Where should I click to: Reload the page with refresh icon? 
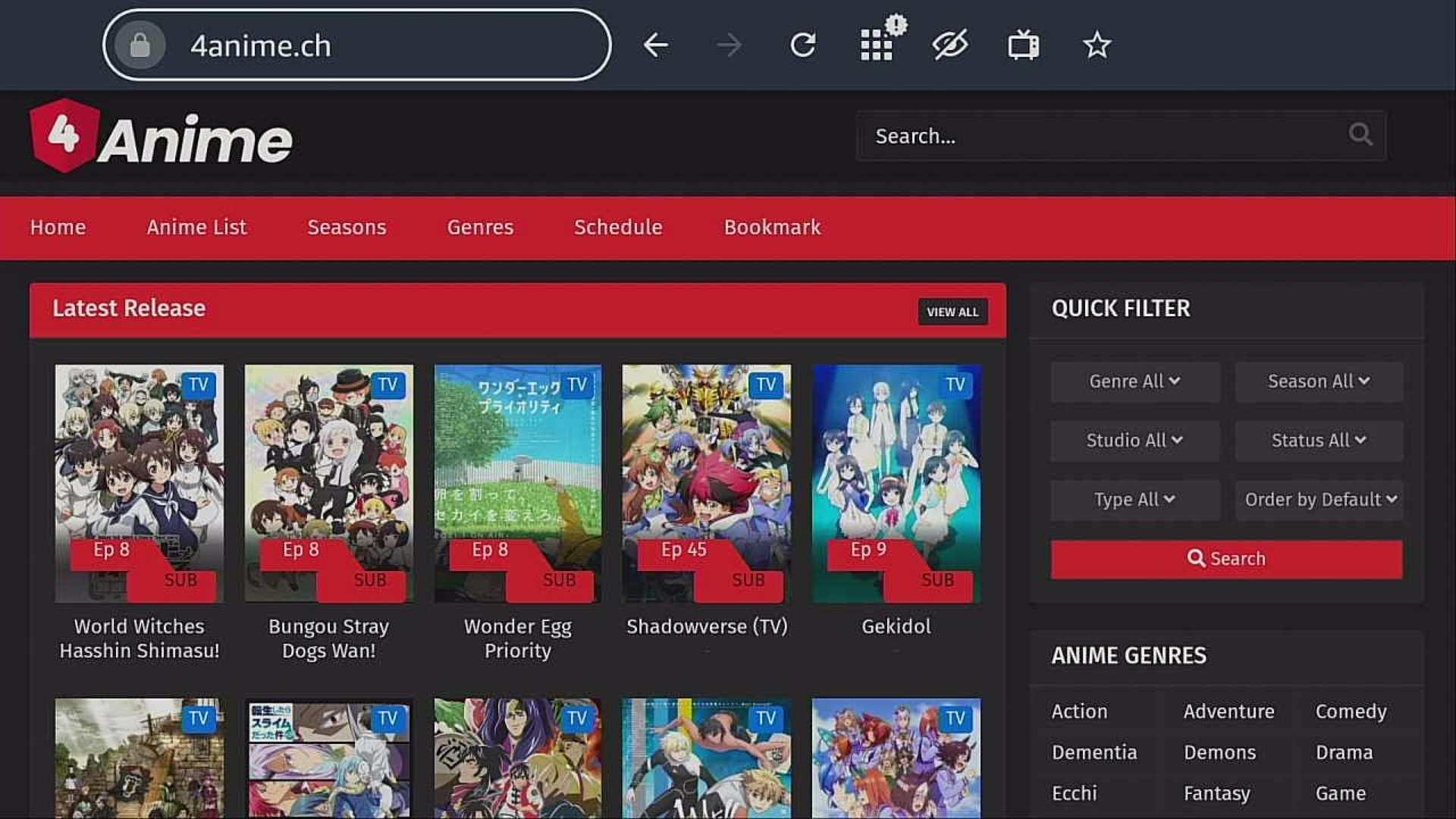point(802,45)
